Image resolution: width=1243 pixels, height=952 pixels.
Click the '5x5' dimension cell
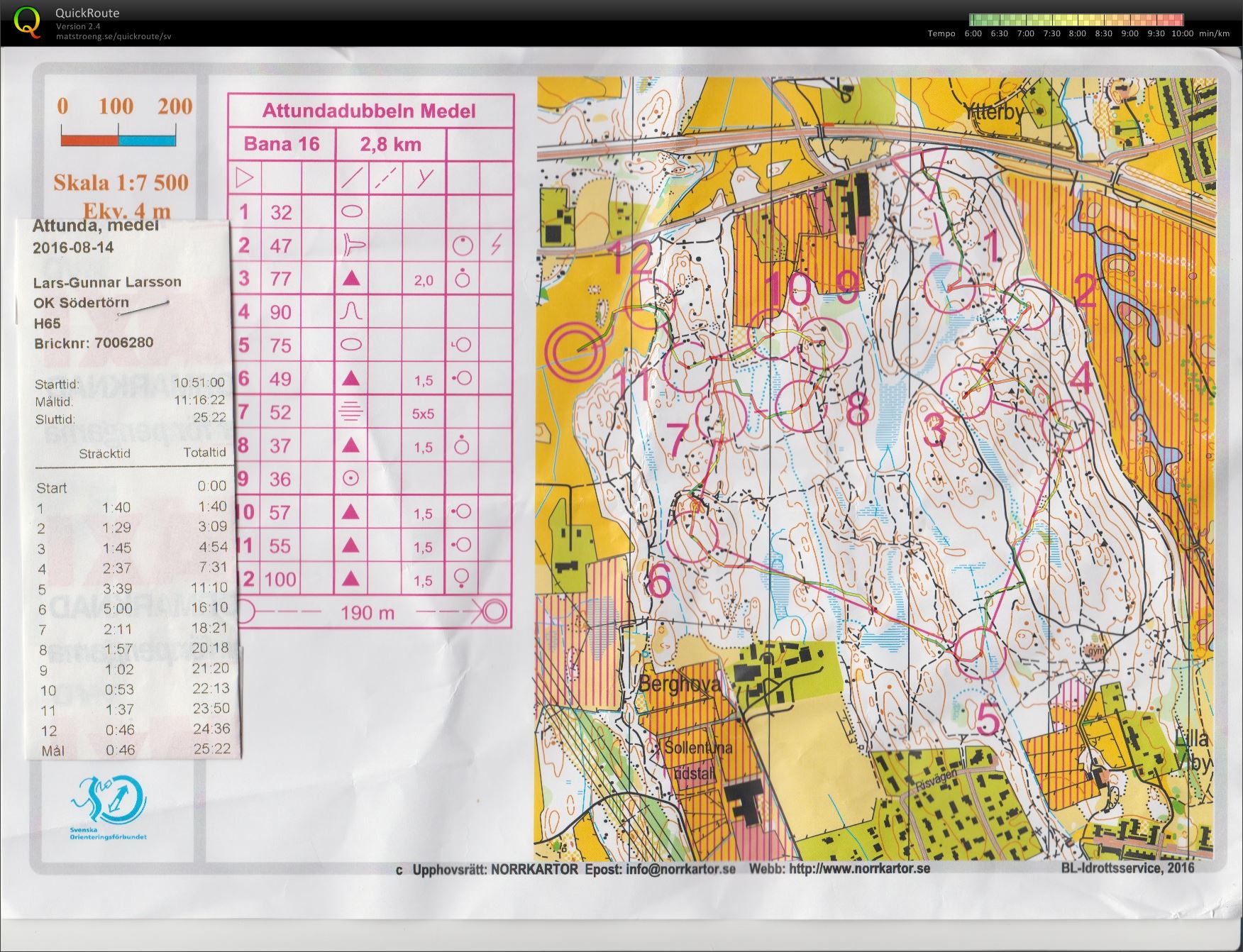[423, 414]
